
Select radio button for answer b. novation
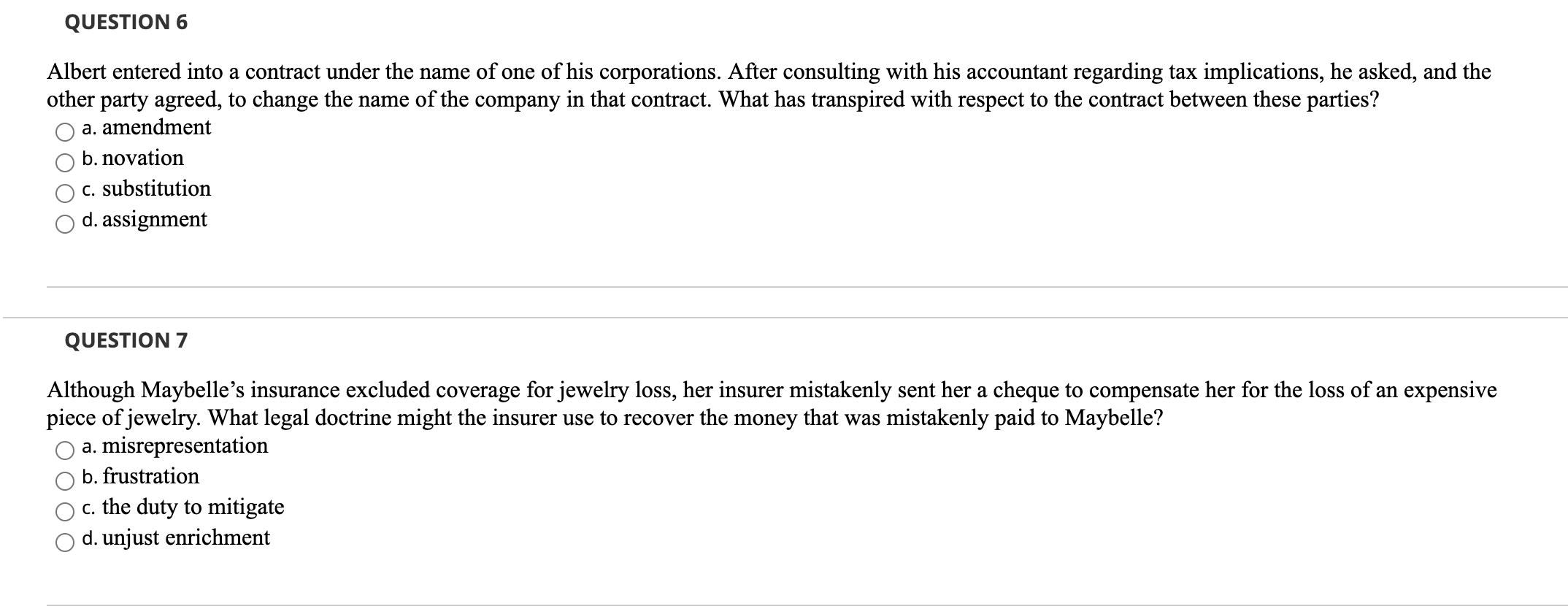[65, 162]
